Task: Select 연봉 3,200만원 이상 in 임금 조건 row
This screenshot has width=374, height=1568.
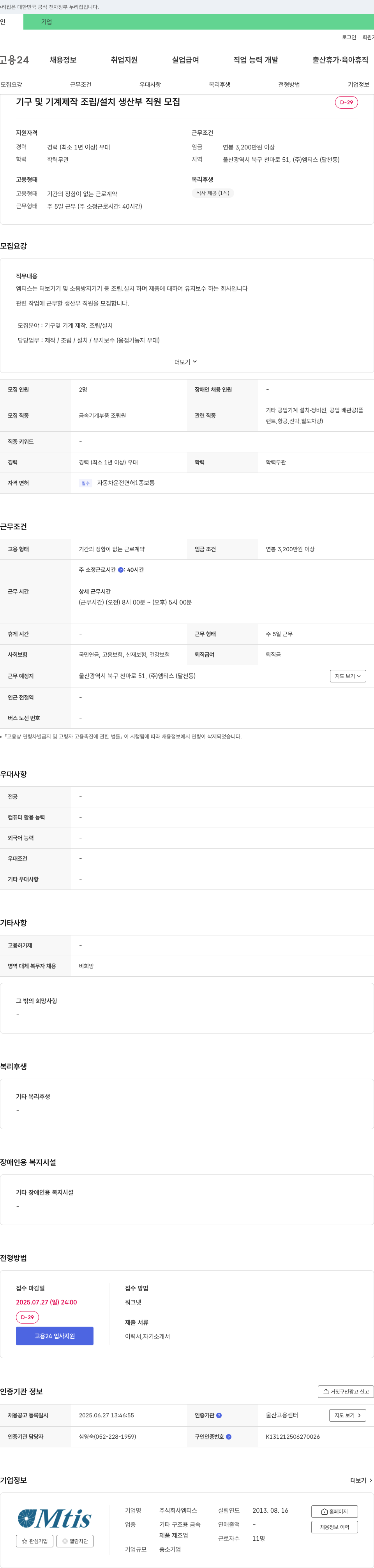Action: [x=290, y=550]
